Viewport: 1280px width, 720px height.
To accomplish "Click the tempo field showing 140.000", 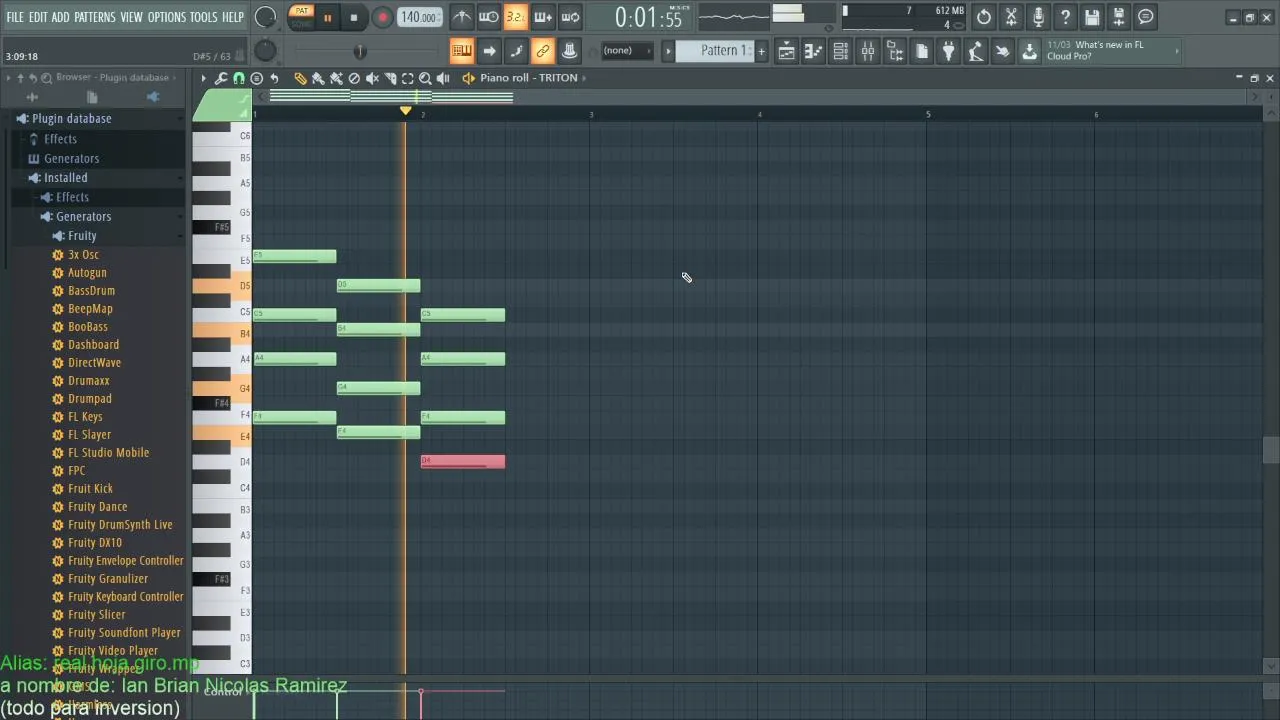I will click(x=419, y=17).
